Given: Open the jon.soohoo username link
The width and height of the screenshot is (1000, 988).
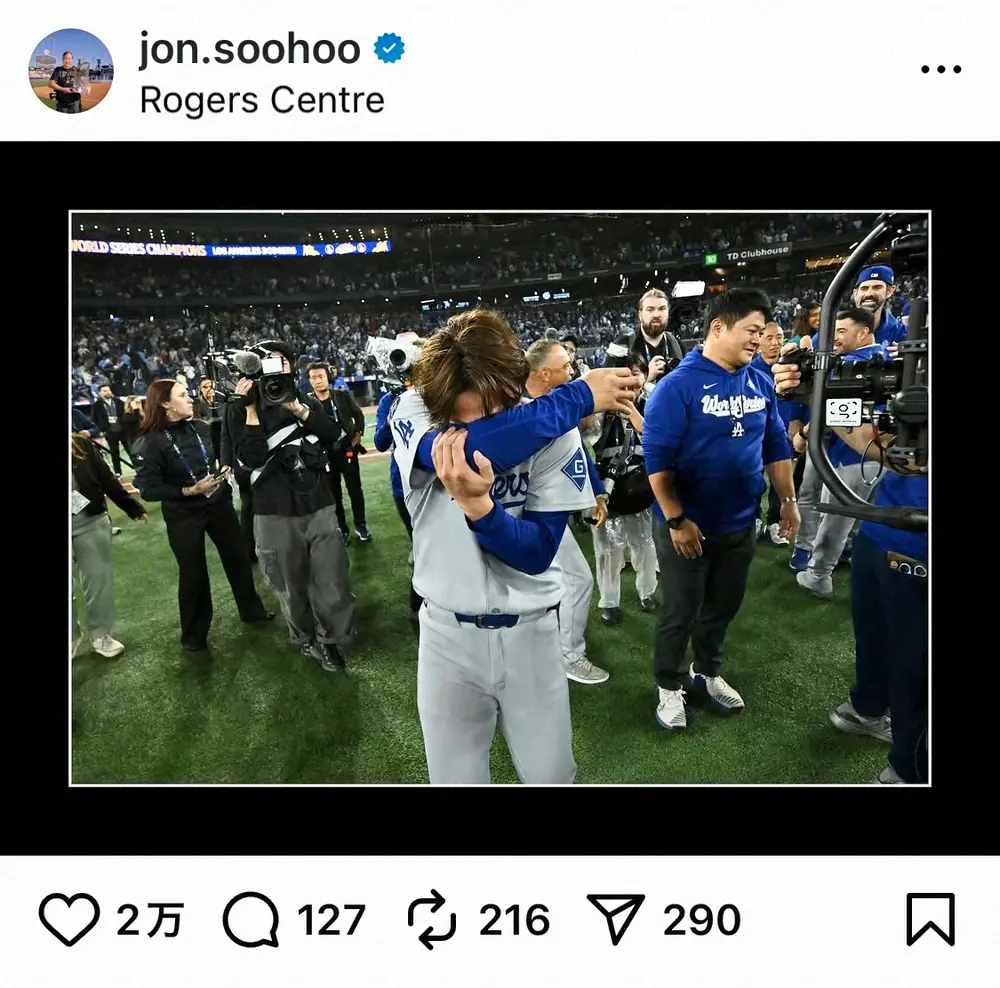Looking at the screenshot, I should pyautogui.click(x=249, y=49).
